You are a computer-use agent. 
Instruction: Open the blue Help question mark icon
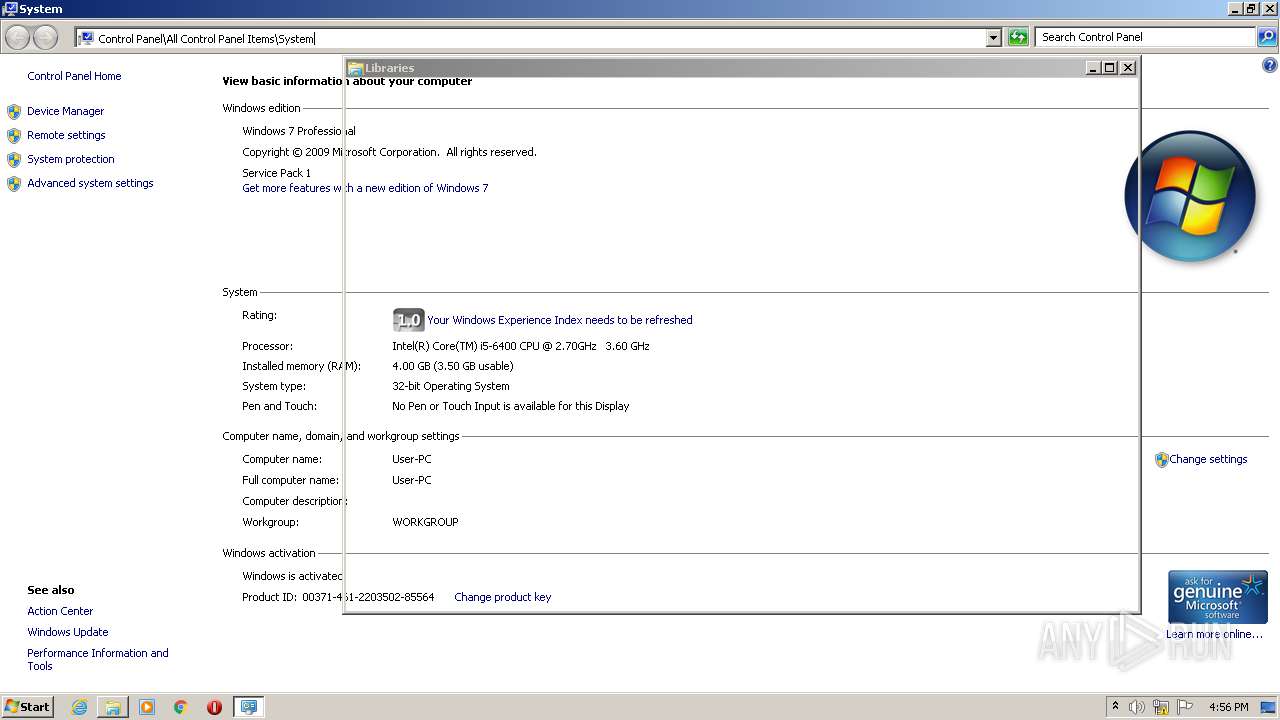[x=1270, y=65]
